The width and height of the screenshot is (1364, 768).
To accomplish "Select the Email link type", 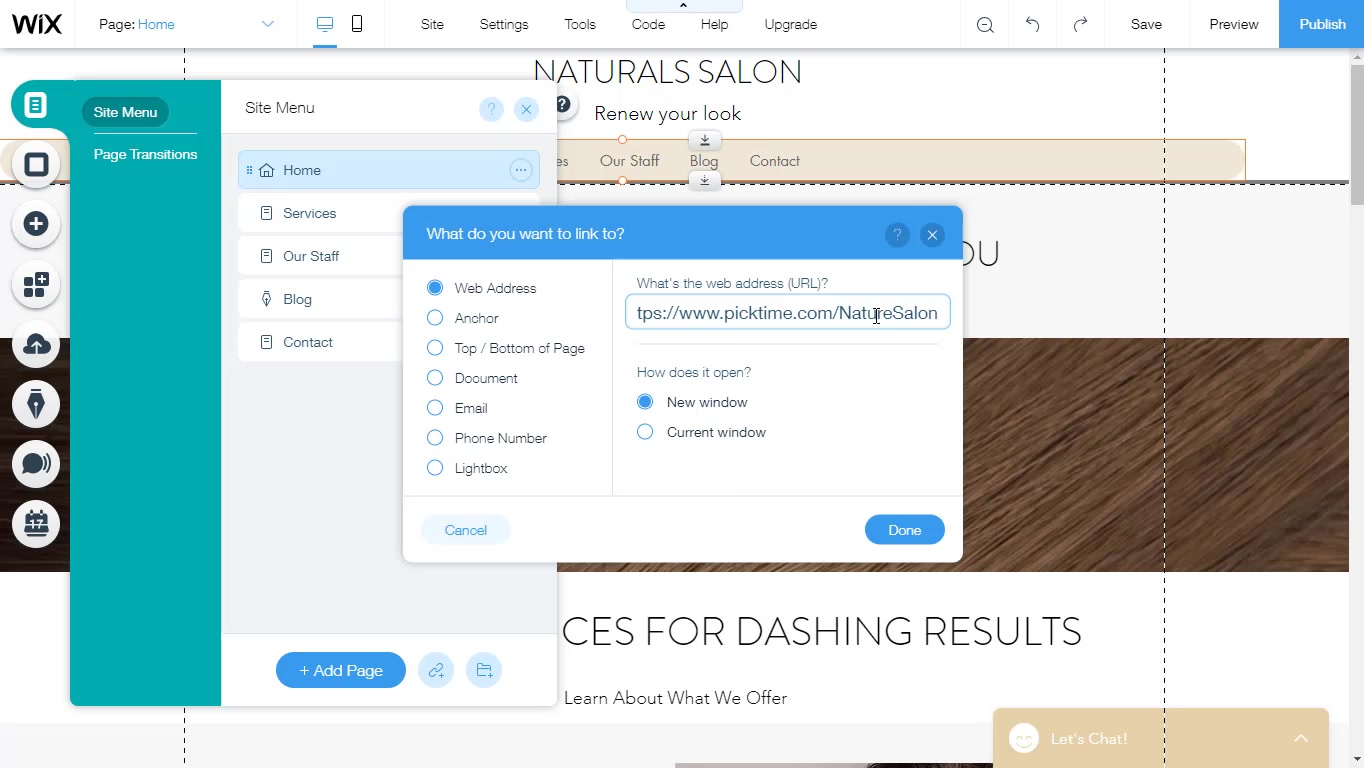I will 435,408.
